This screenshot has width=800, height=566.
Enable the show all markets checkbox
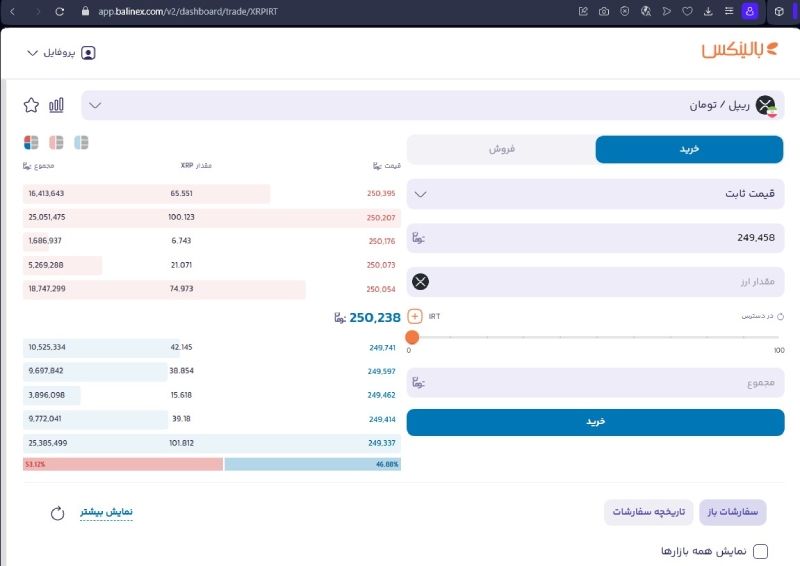(760, 551)
